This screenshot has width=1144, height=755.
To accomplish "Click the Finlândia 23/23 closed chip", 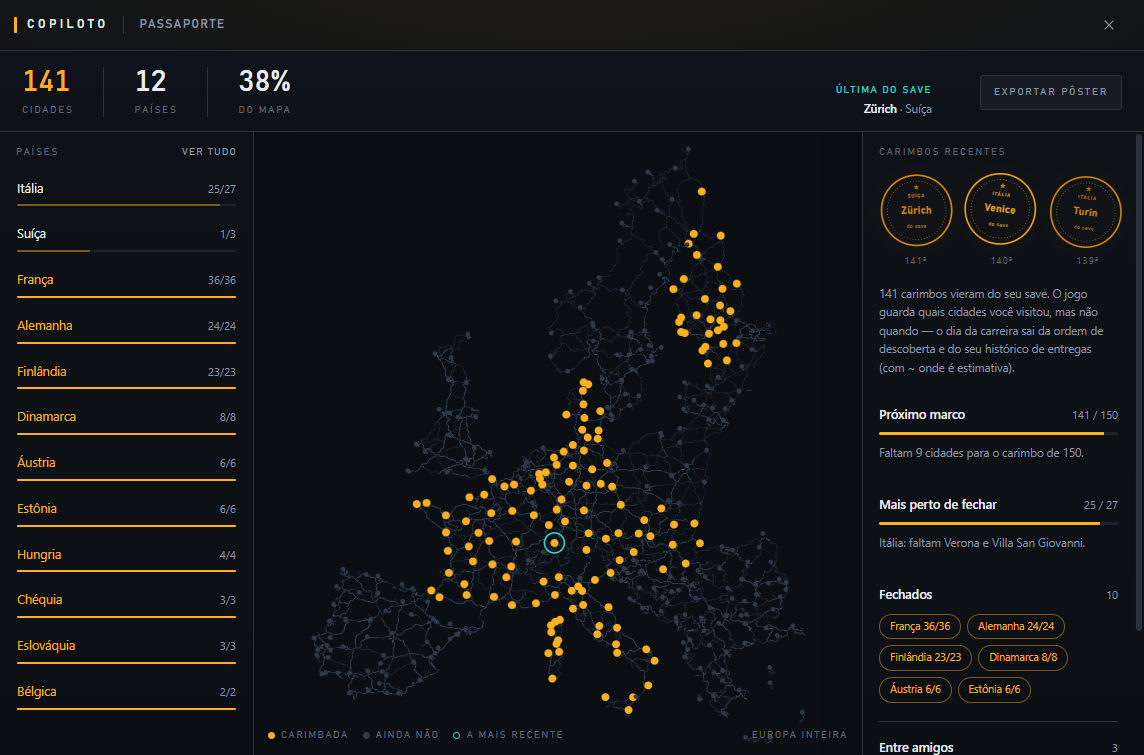I will pos(925,658).
